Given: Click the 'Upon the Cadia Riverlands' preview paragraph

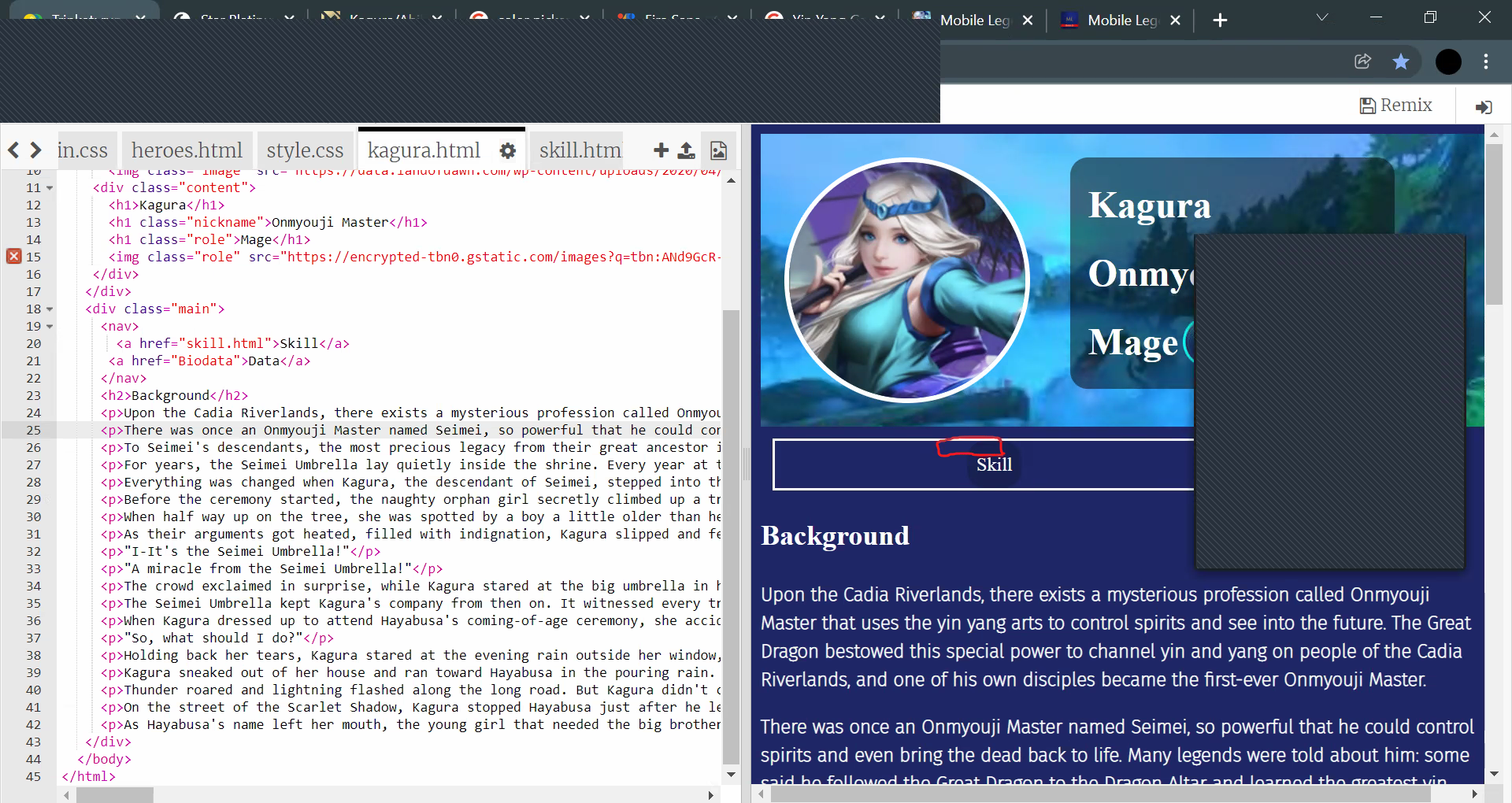Looking at the screenshot, I should 1116,637.
